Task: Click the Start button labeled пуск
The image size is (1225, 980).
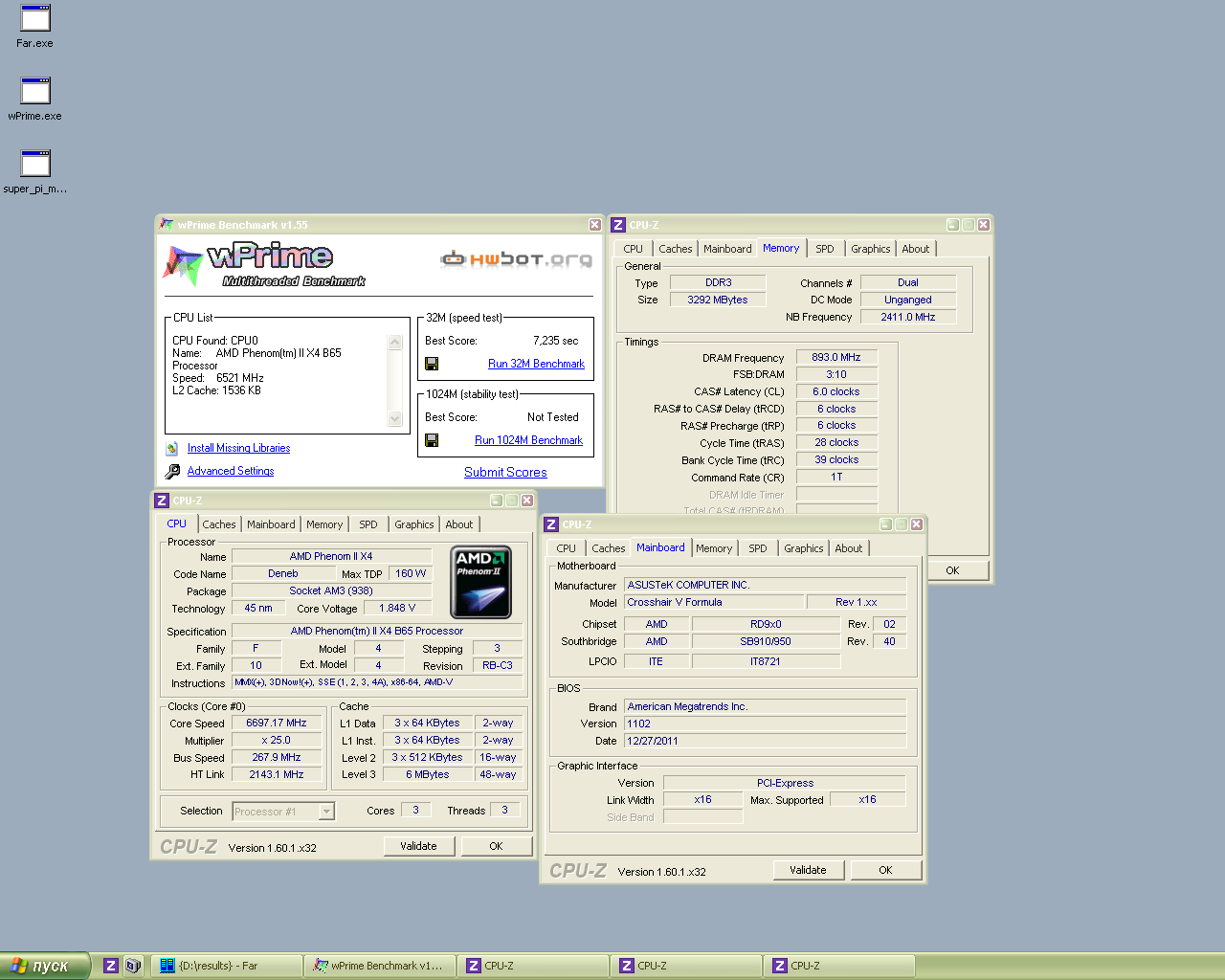Action: pyautogui.click(x=46, y=966)
